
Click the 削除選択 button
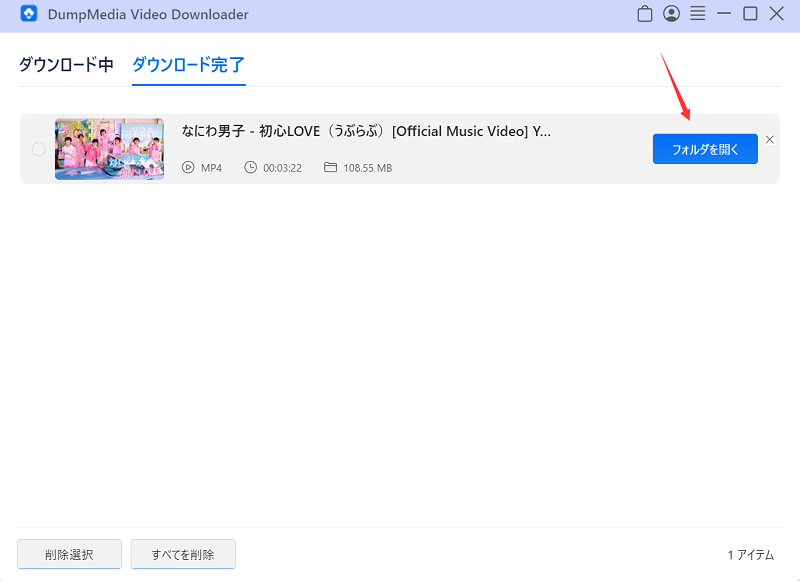click(69, 554)
